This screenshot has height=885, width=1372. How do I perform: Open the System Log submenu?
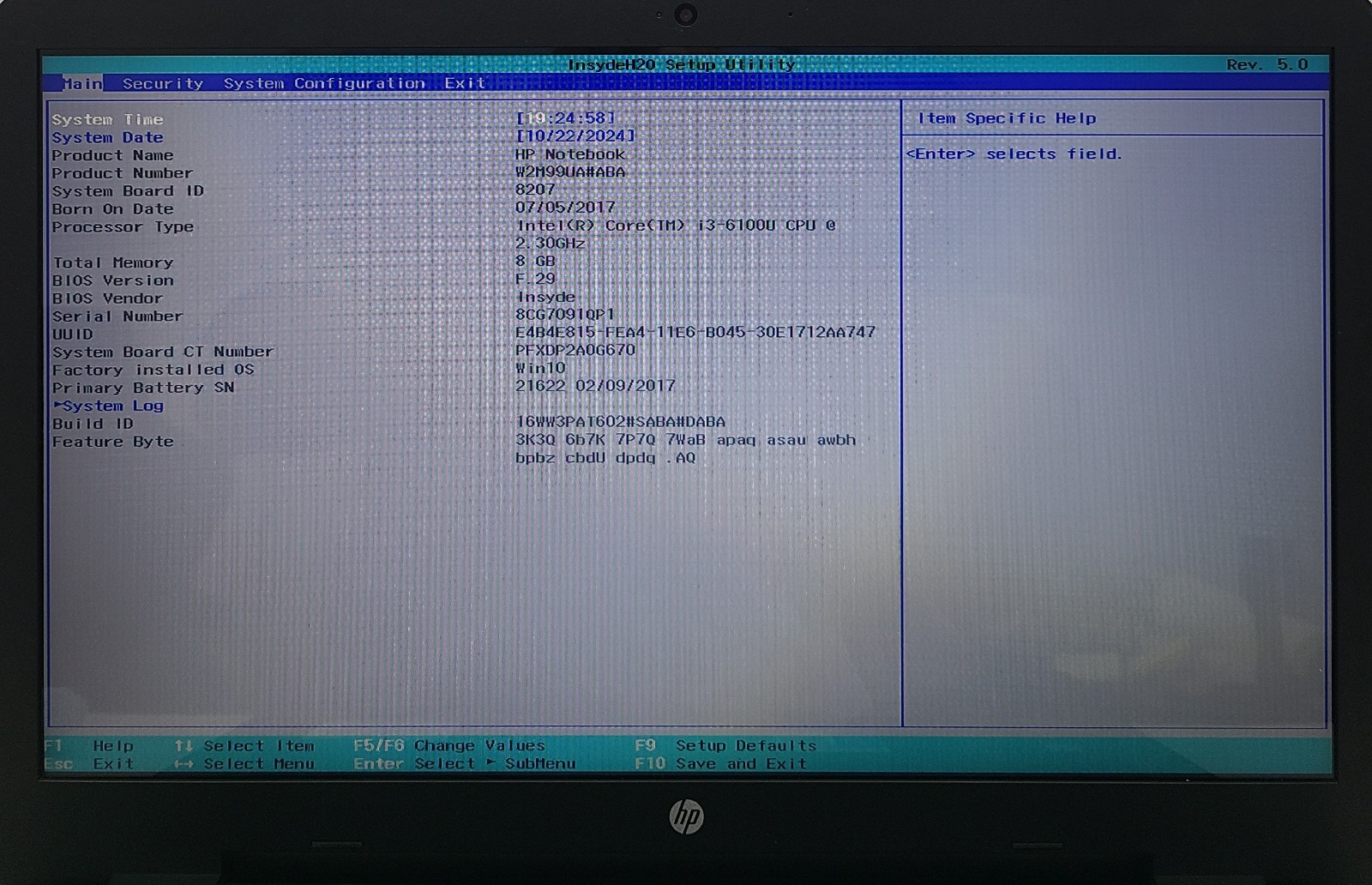(108, 406)
